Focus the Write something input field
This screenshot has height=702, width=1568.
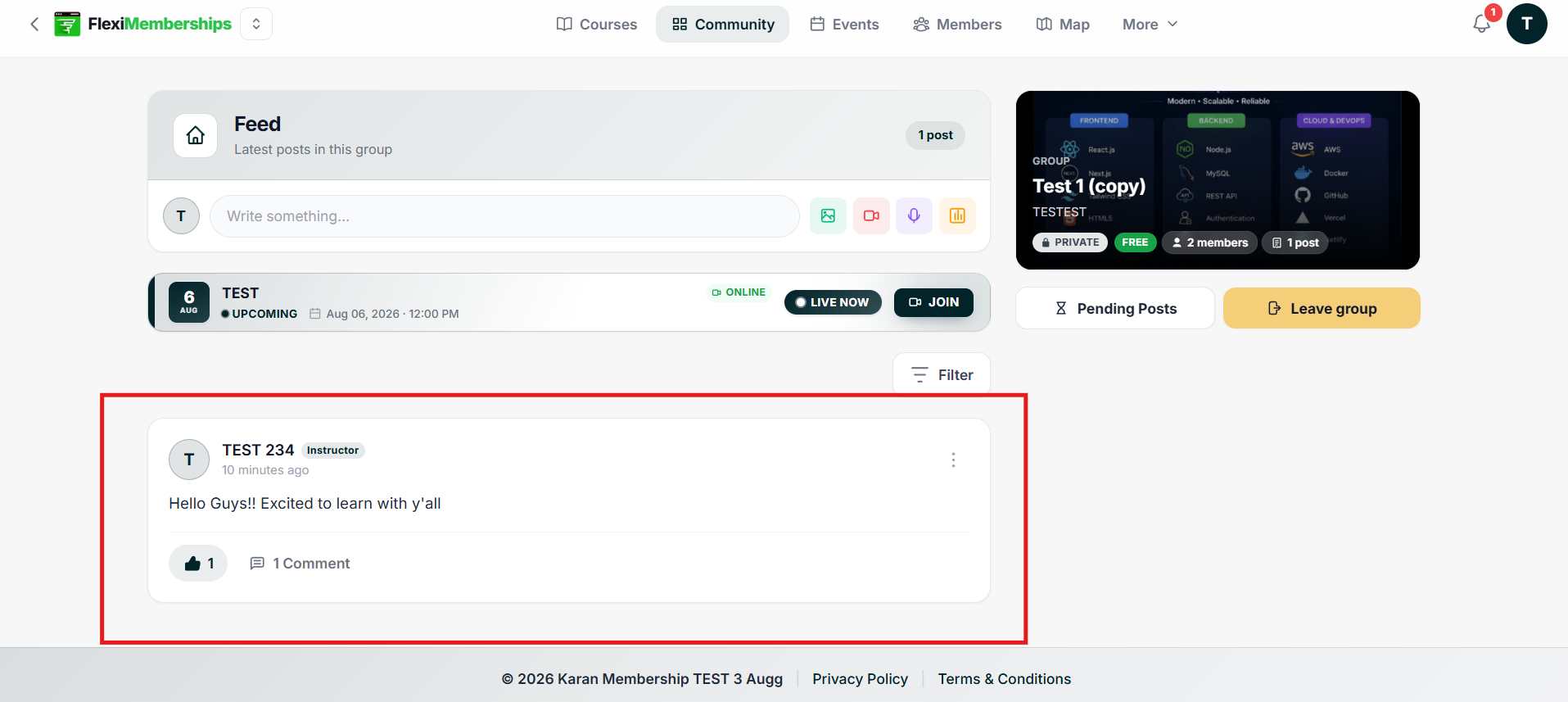(x=504, y=216)
